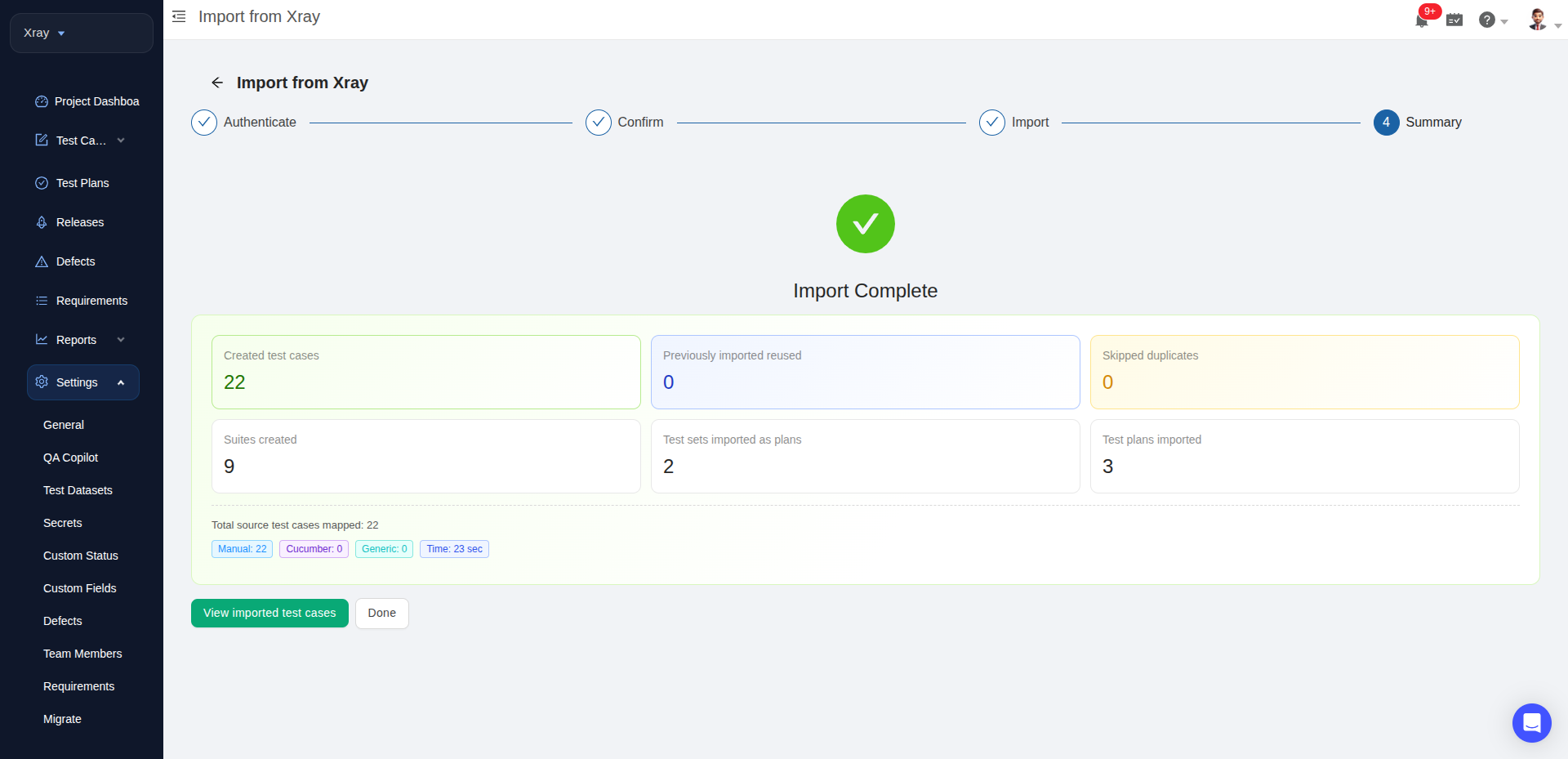
Task: Click View imported test cases button
Action: 269,613
